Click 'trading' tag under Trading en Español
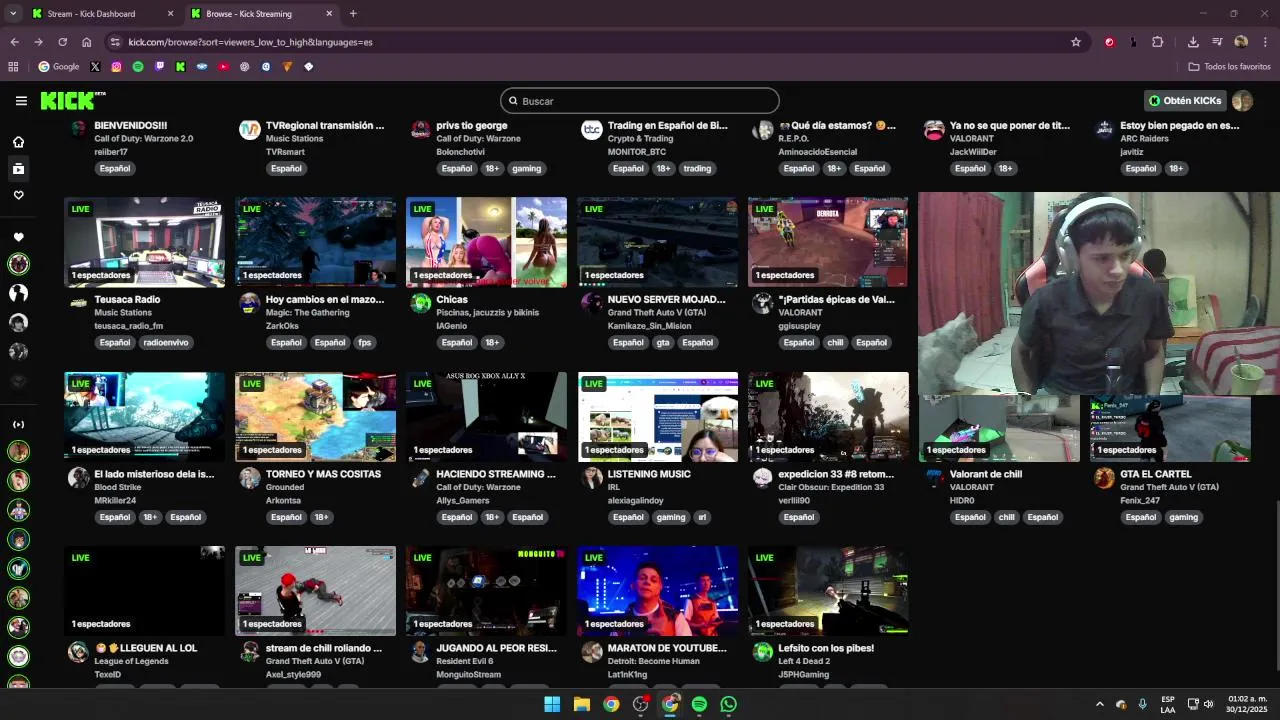The image size is (1280, 720). [x=697, y=169]
